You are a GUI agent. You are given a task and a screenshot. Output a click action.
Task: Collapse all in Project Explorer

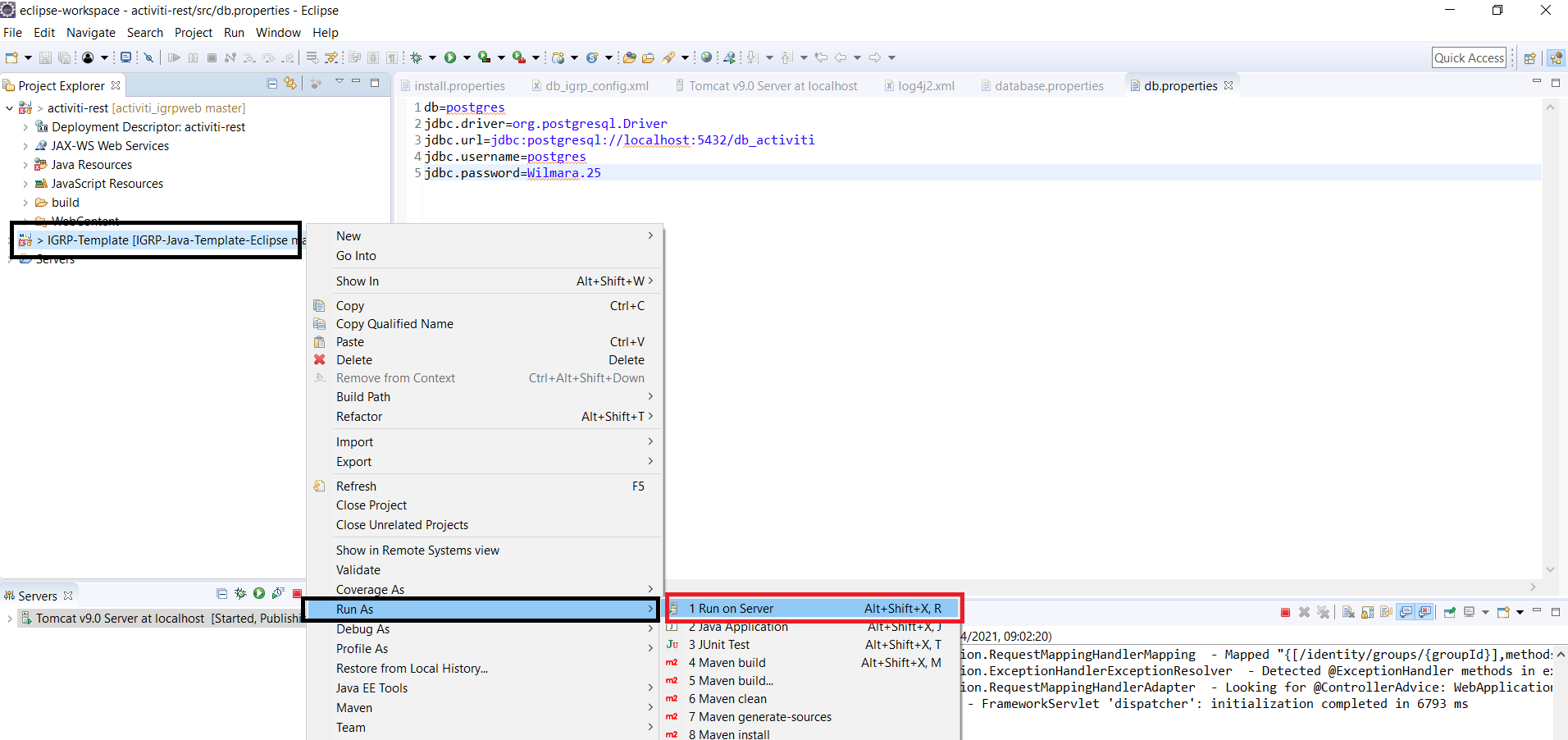pos(271,84)
